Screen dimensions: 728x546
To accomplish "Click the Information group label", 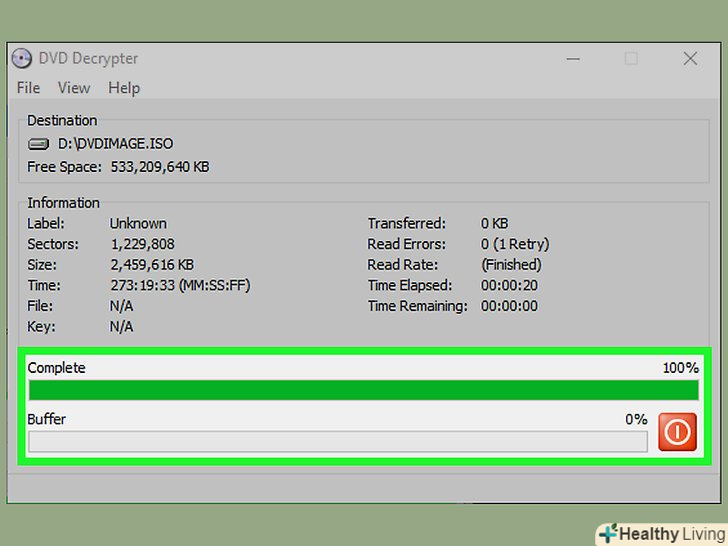I will (63, 203).
